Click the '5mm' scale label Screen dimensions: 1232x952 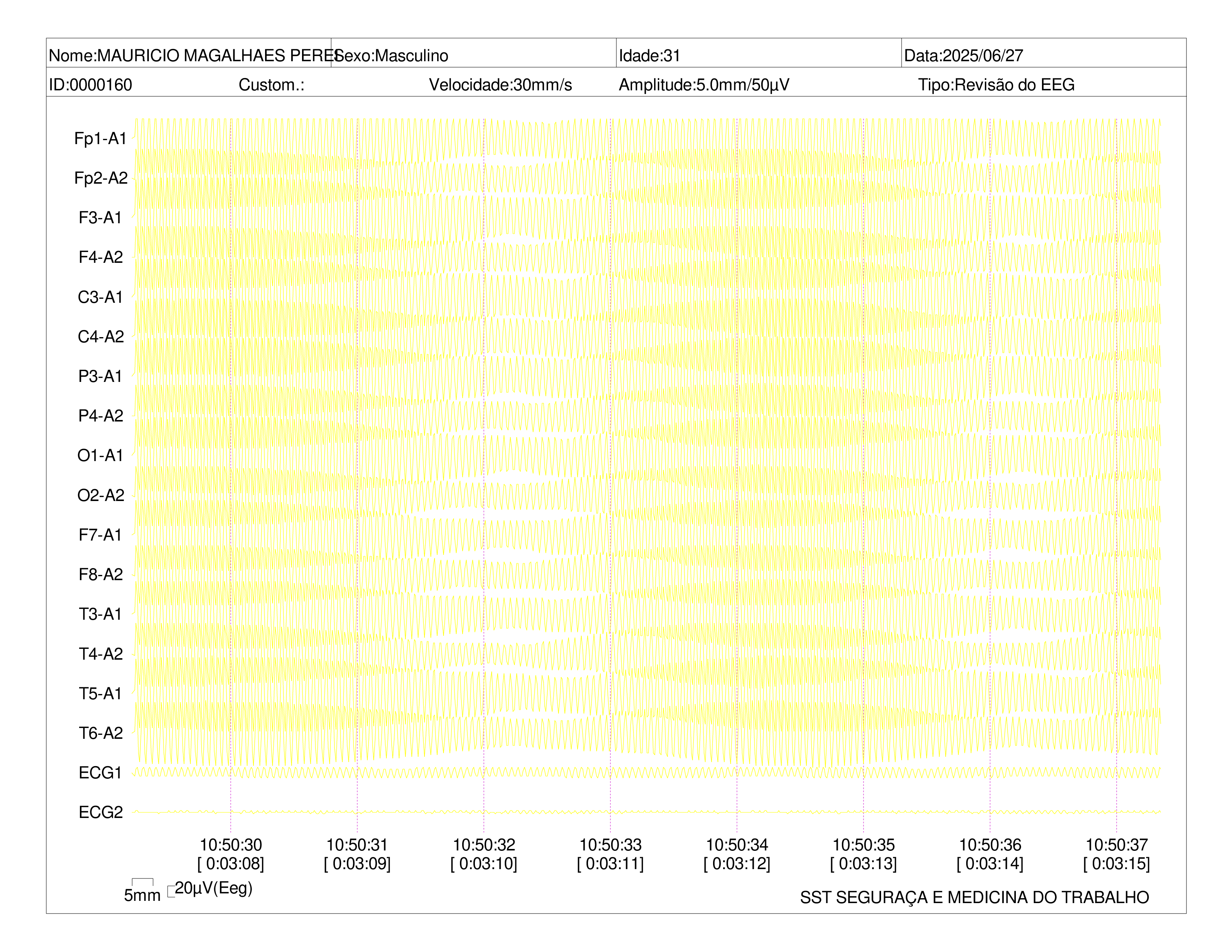(142, 895)
